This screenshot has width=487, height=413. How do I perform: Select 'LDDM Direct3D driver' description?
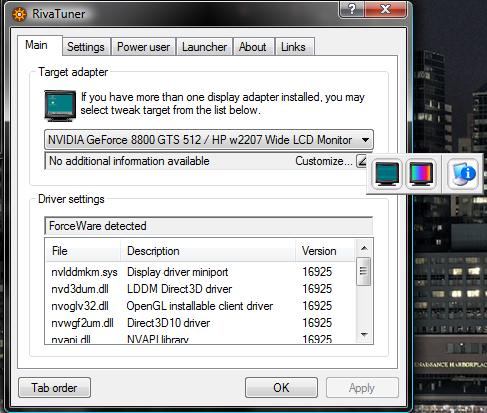pos(179,289)
